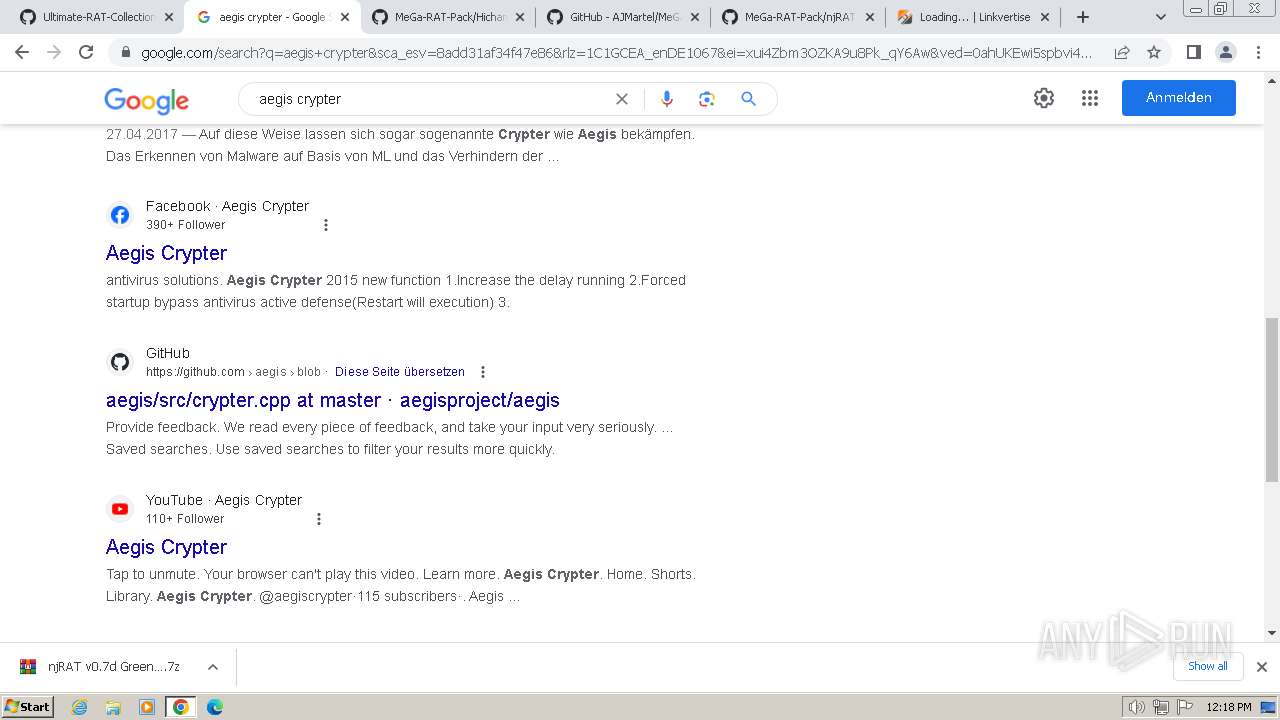Click GitHub favicon on result
The image size is (1280, 720).
tap(120, 362)
